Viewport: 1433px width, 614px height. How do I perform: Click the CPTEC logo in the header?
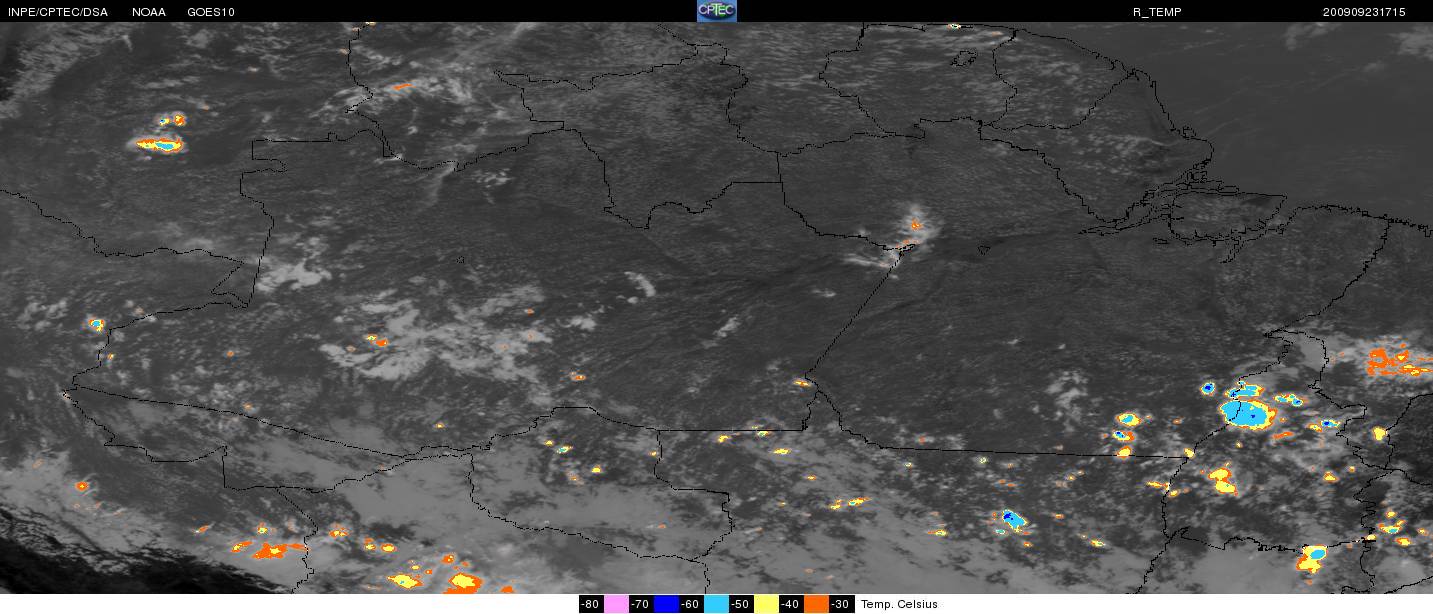coord(716,11)
